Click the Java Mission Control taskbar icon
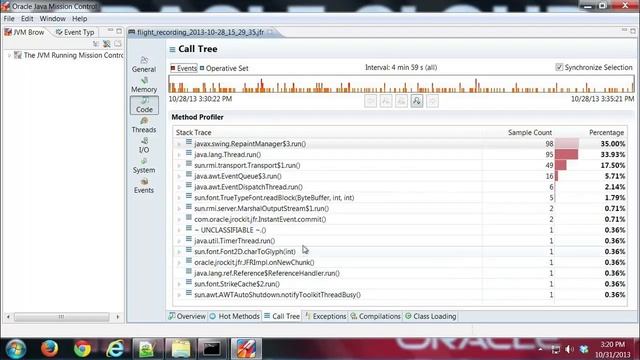The height and width of the screenshot is (360, 640). (246, 349)
